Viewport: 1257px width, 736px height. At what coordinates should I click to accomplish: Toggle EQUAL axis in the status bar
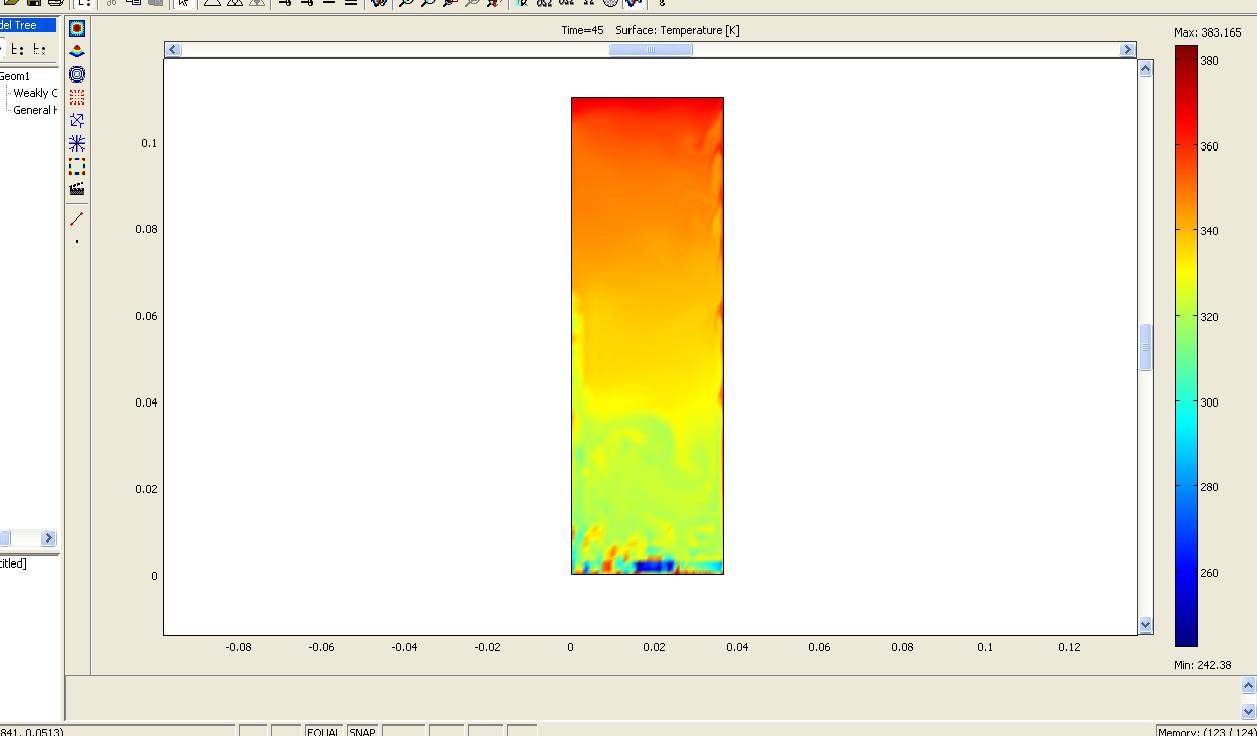[322, 731]
